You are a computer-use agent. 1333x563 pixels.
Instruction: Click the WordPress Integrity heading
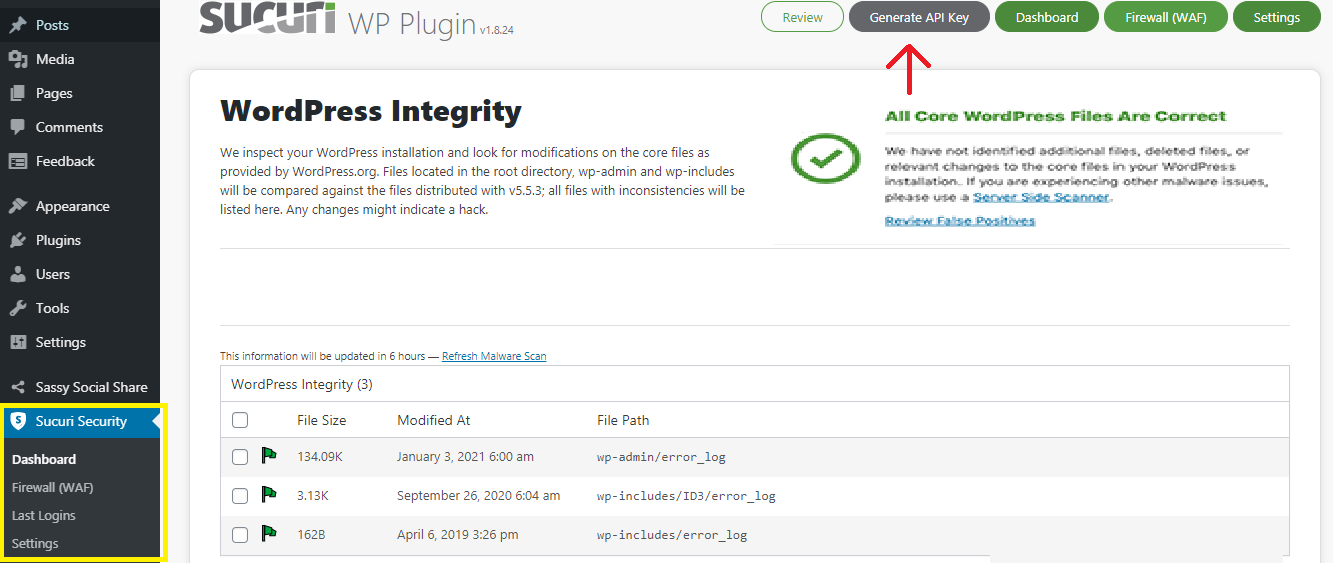click(371, 111)
